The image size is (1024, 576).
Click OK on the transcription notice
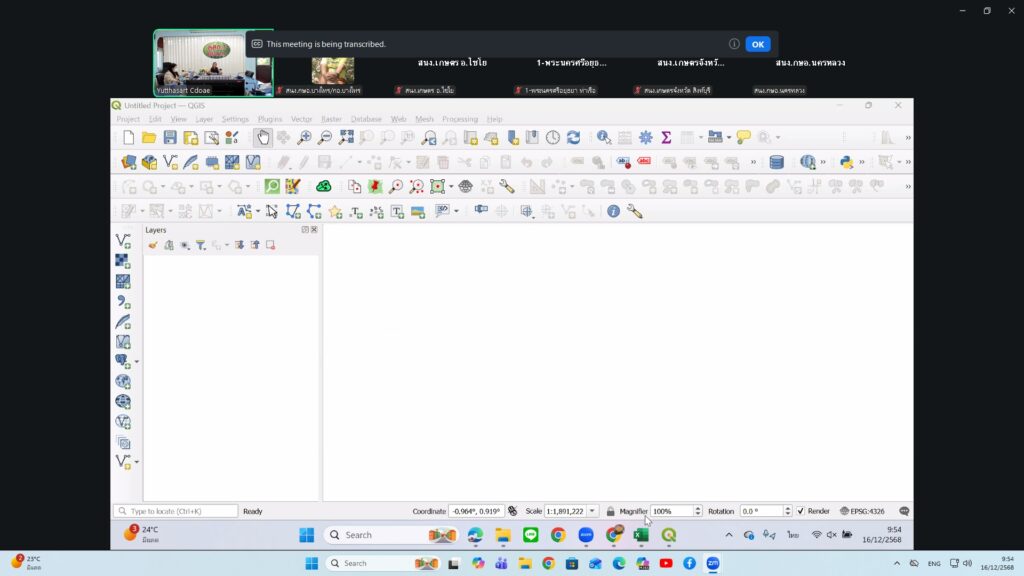758,44
